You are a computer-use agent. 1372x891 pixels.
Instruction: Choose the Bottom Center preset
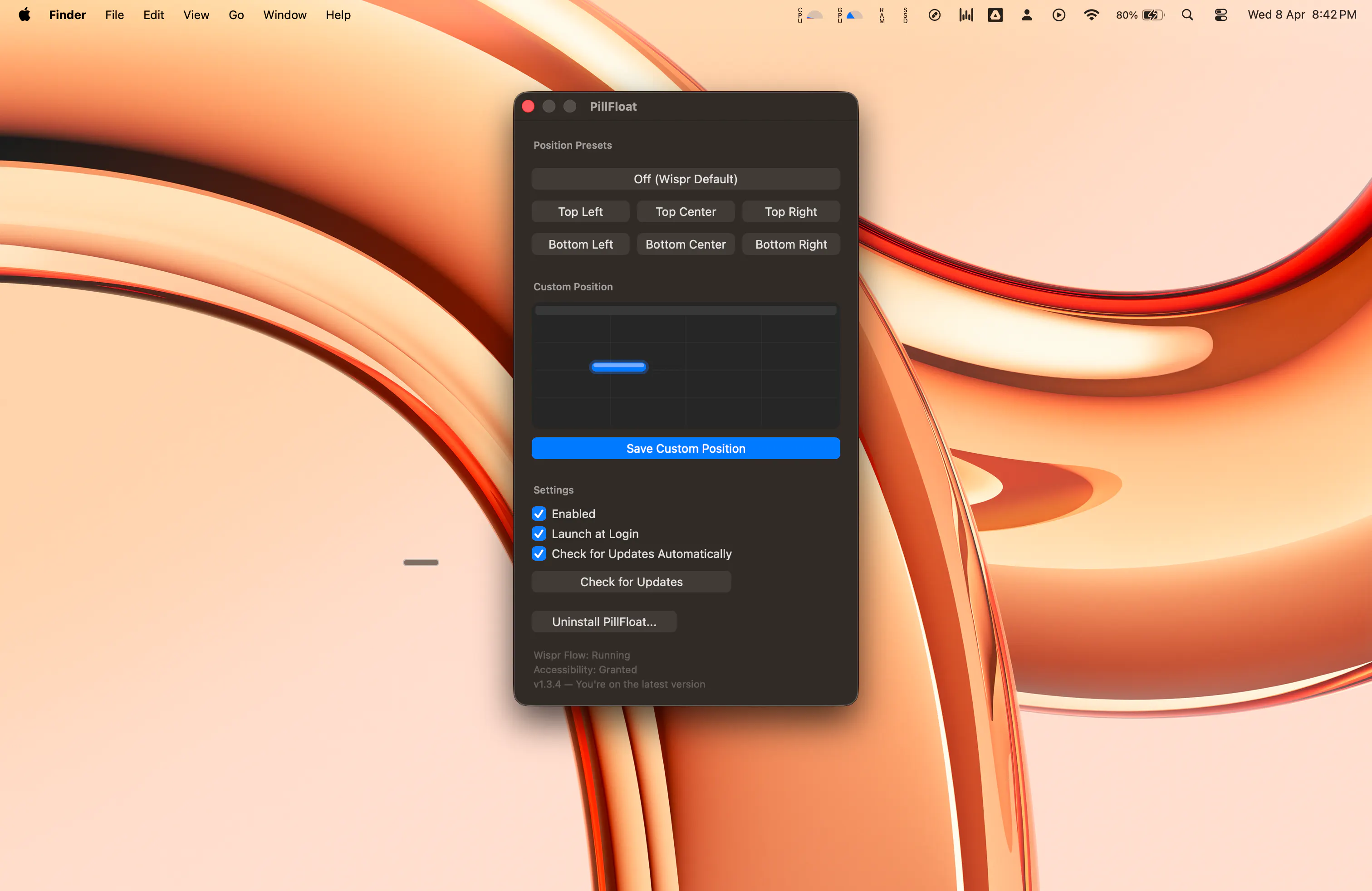point(686,245)
